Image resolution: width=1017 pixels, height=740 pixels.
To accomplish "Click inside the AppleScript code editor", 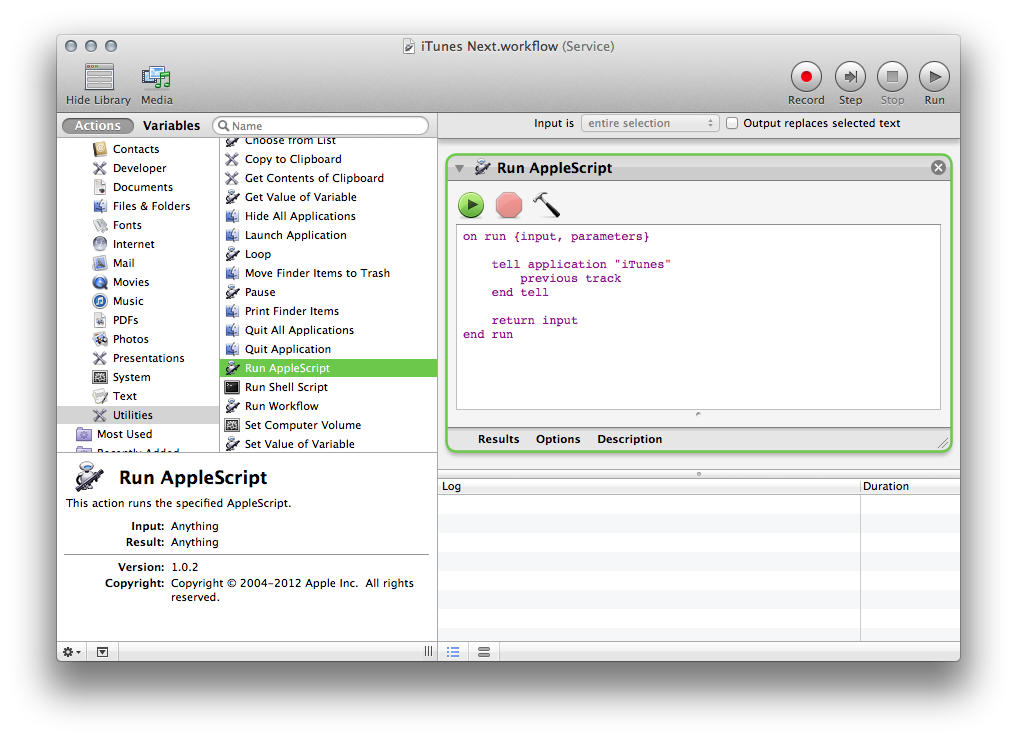I will 698,317.
